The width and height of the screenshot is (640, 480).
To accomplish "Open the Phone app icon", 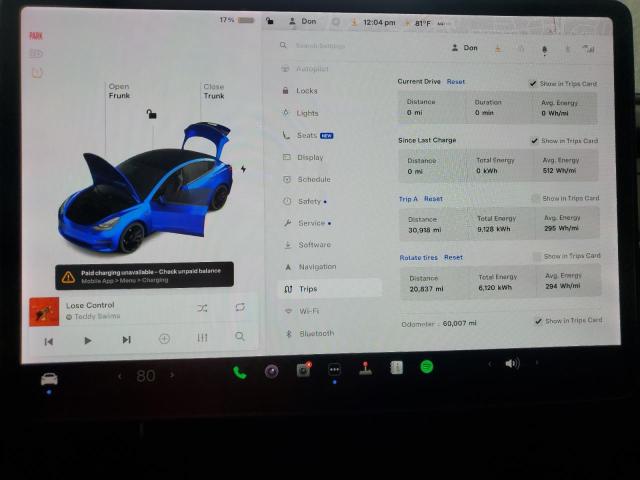I will (x=240, y=372).
